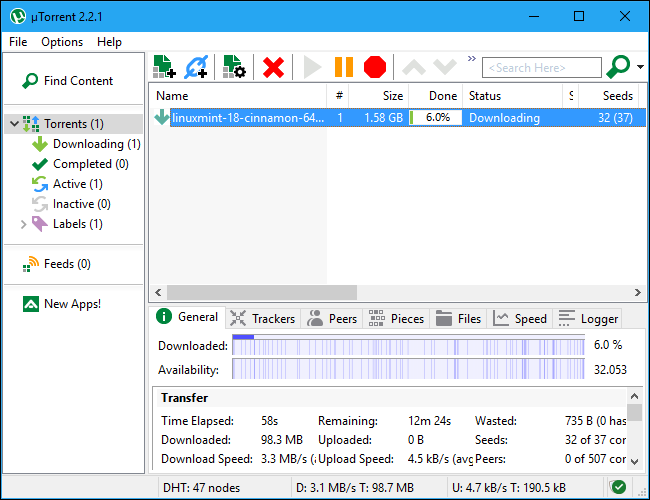650x500 pixels.
Task: Collapse the Torrents tree node
Action: tap(15, 124)
